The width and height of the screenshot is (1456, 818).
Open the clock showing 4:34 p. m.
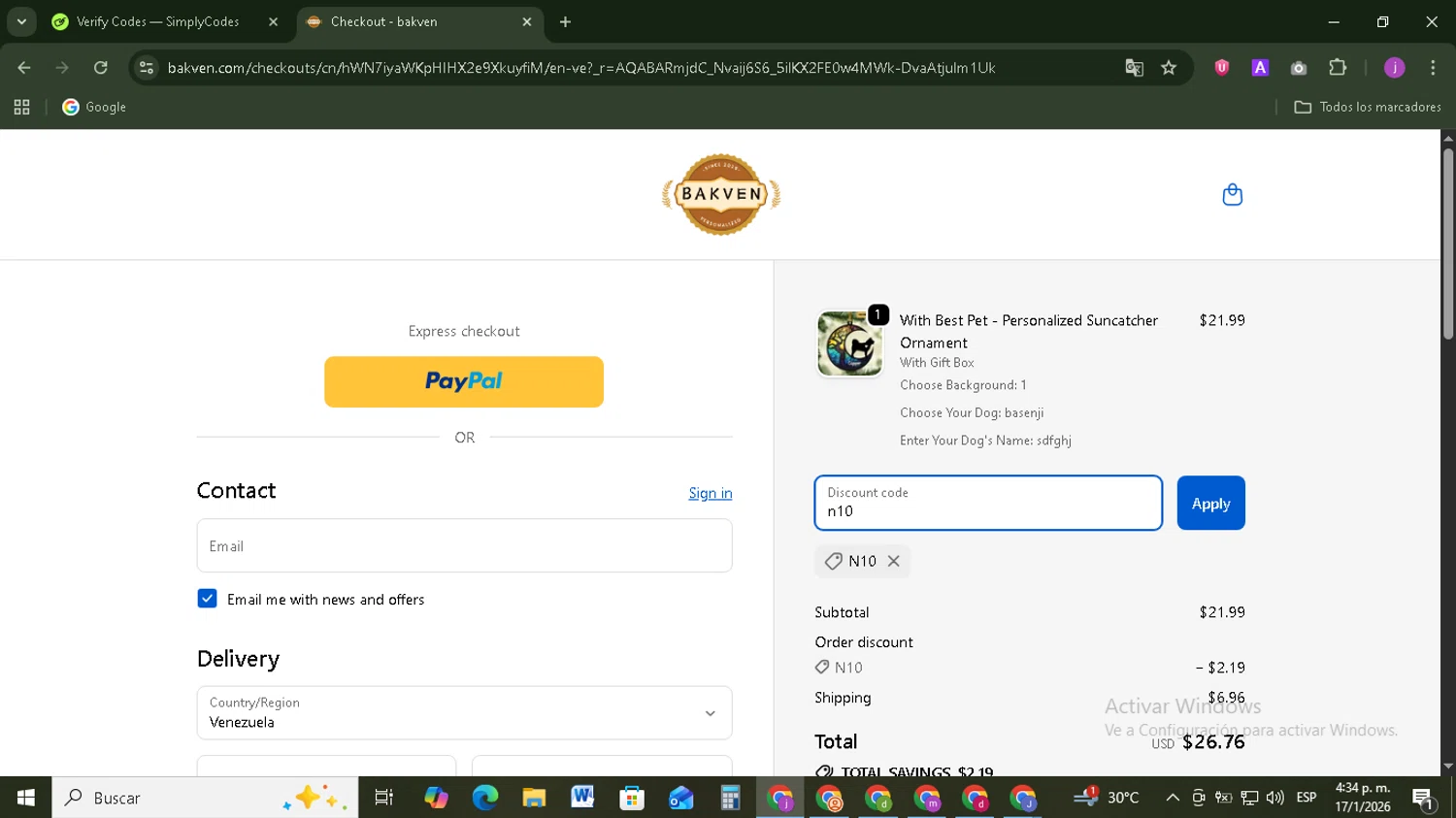point(1363,798)
